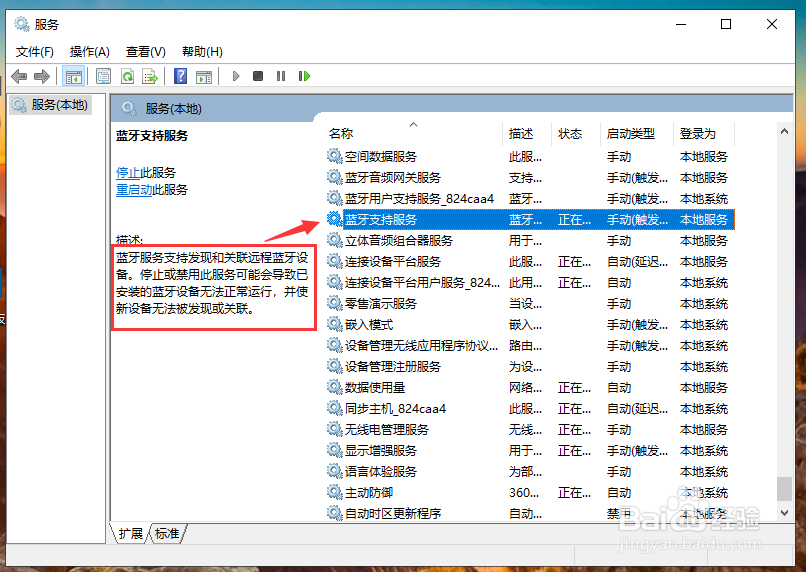
Task: Click 自动(延迟... startup type of 同步主机
Action: click(637, 409)
